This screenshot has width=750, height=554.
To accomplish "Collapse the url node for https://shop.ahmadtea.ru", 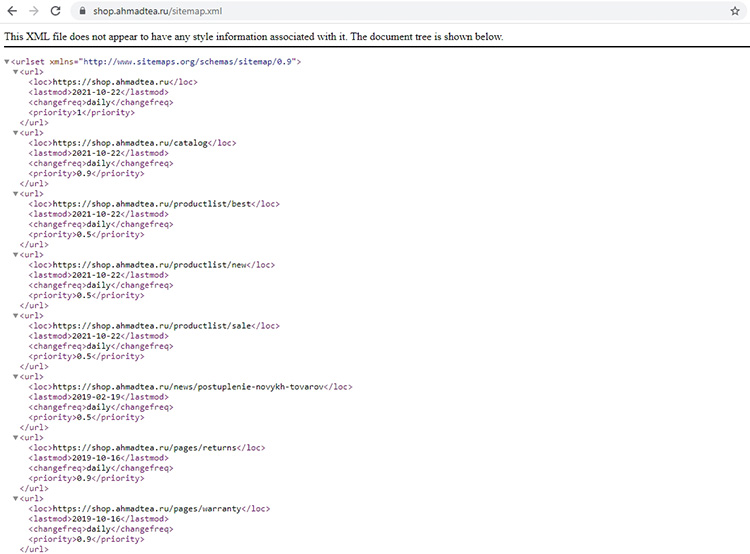I will click(x=16, y=72).
